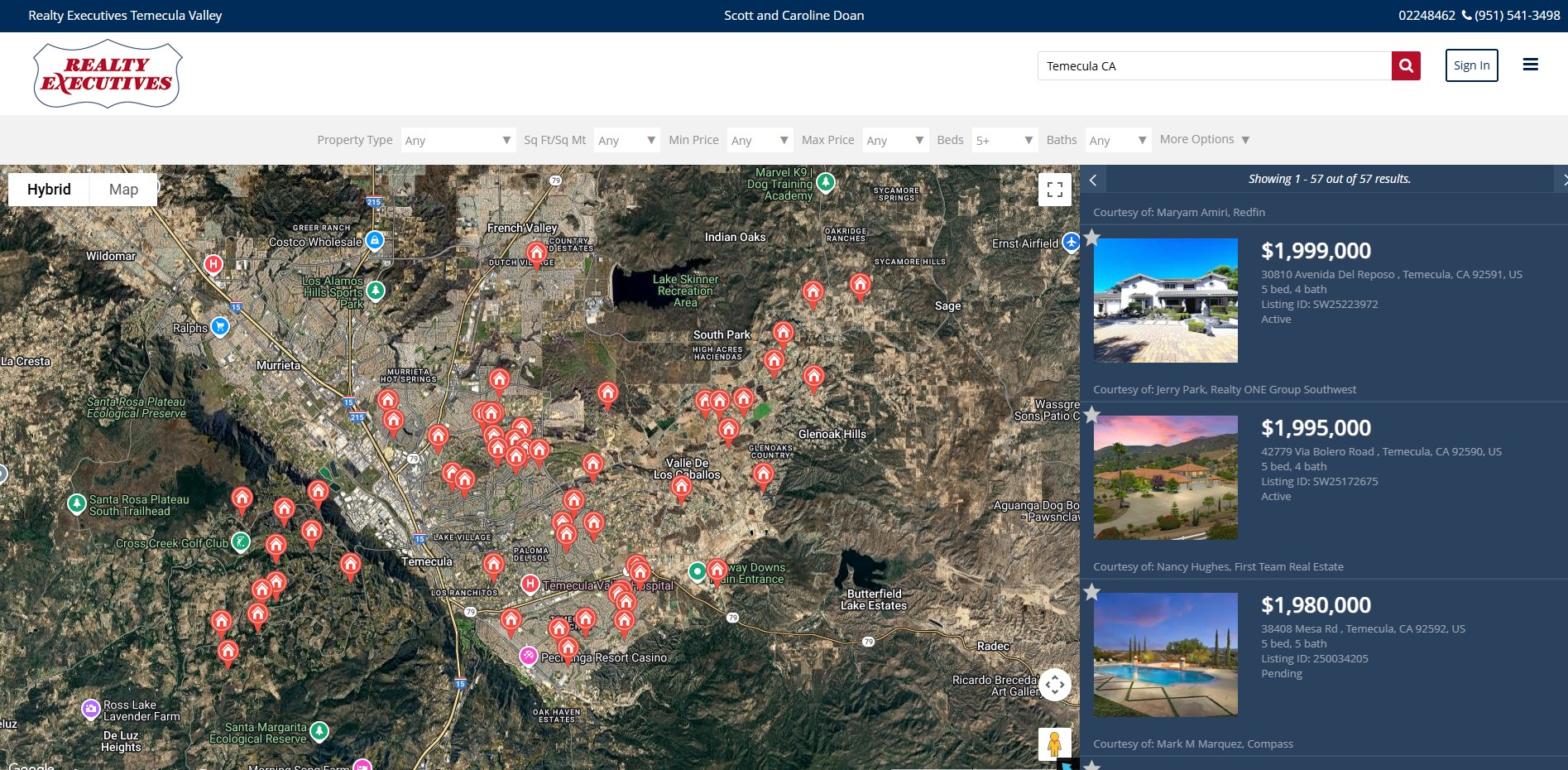Click the Sign In button

(x=1471, y=65)
